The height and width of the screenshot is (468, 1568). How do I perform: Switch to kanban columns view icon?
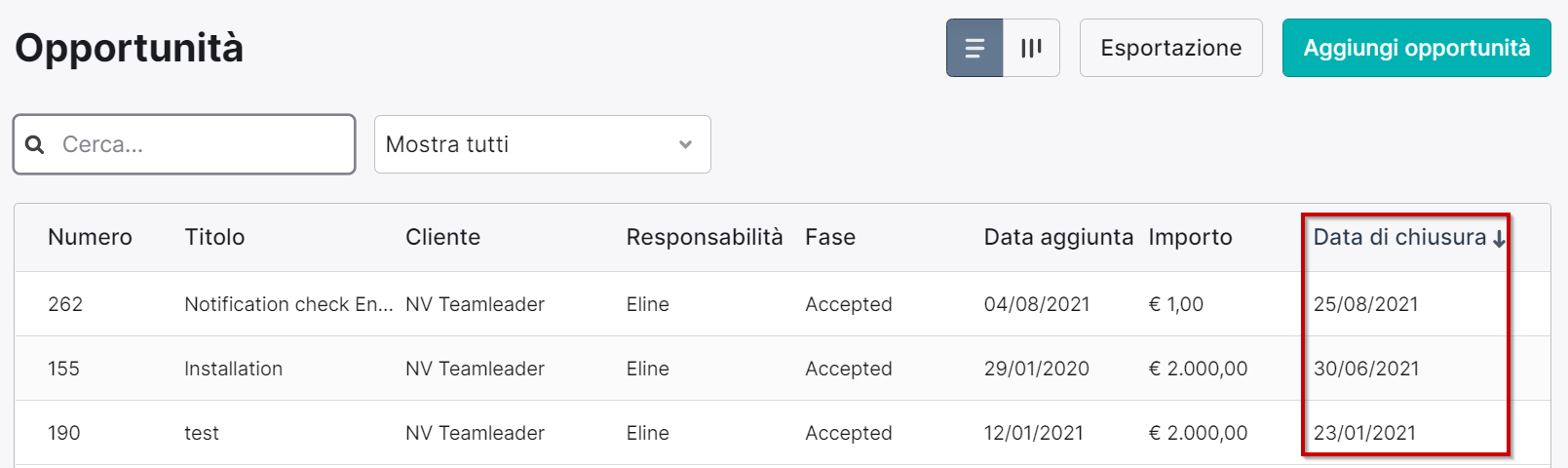pyautogui.click(x=1031, y=48)
